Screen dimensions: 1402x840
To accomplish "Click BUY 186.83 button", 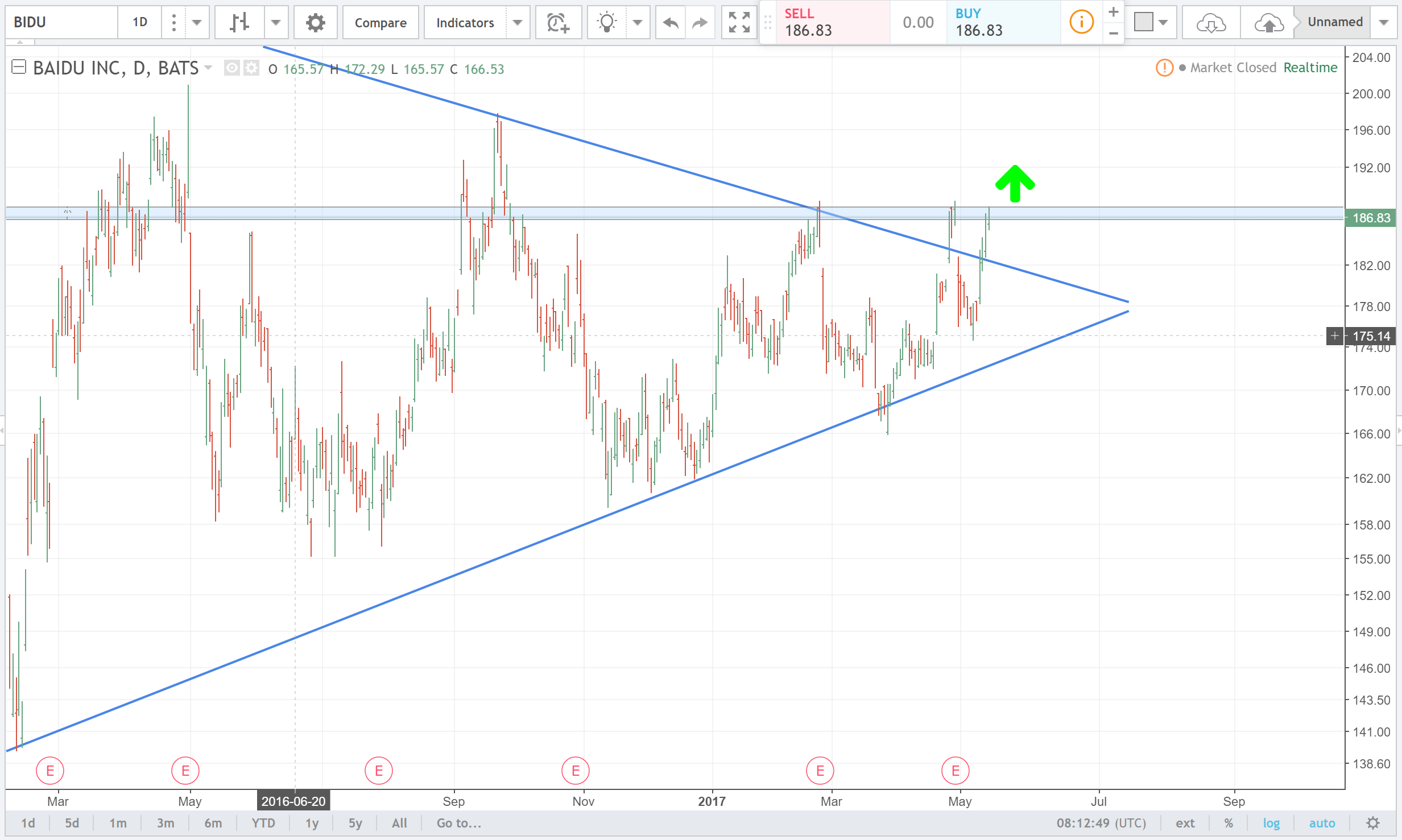I will [1003, 23].
